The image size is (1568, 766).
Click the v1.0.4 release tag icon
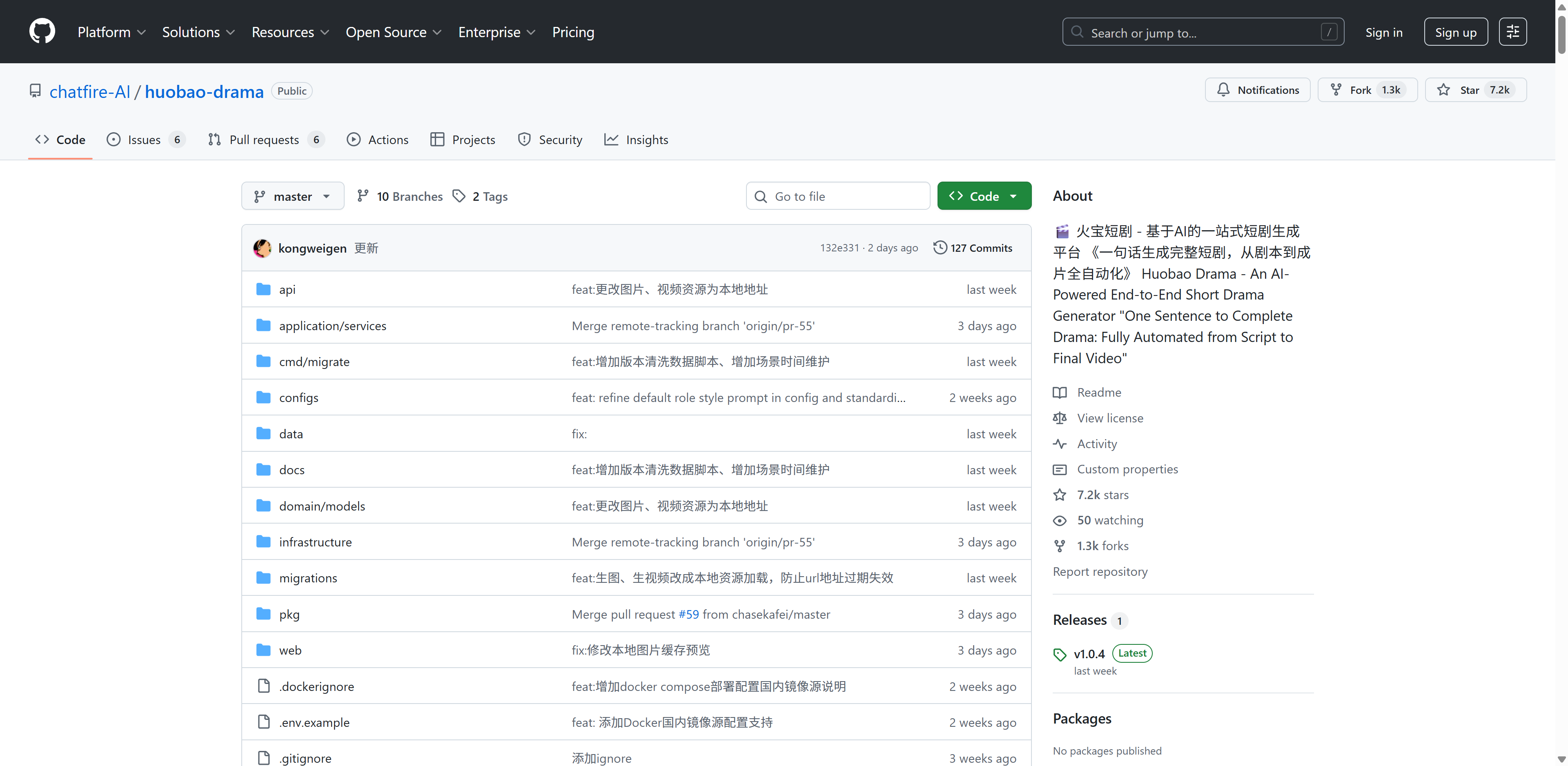point(1060,654)
